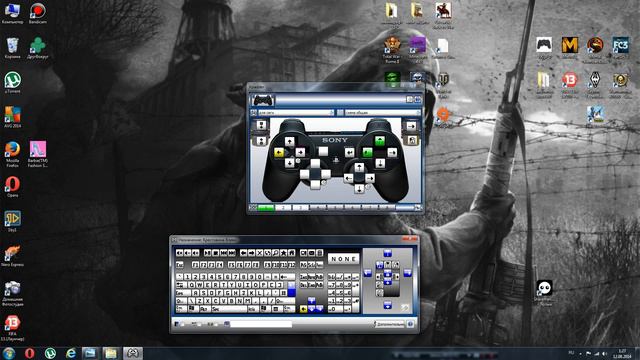
Task: Select right stick up-arrow assignment
Action: click(359, 167)
